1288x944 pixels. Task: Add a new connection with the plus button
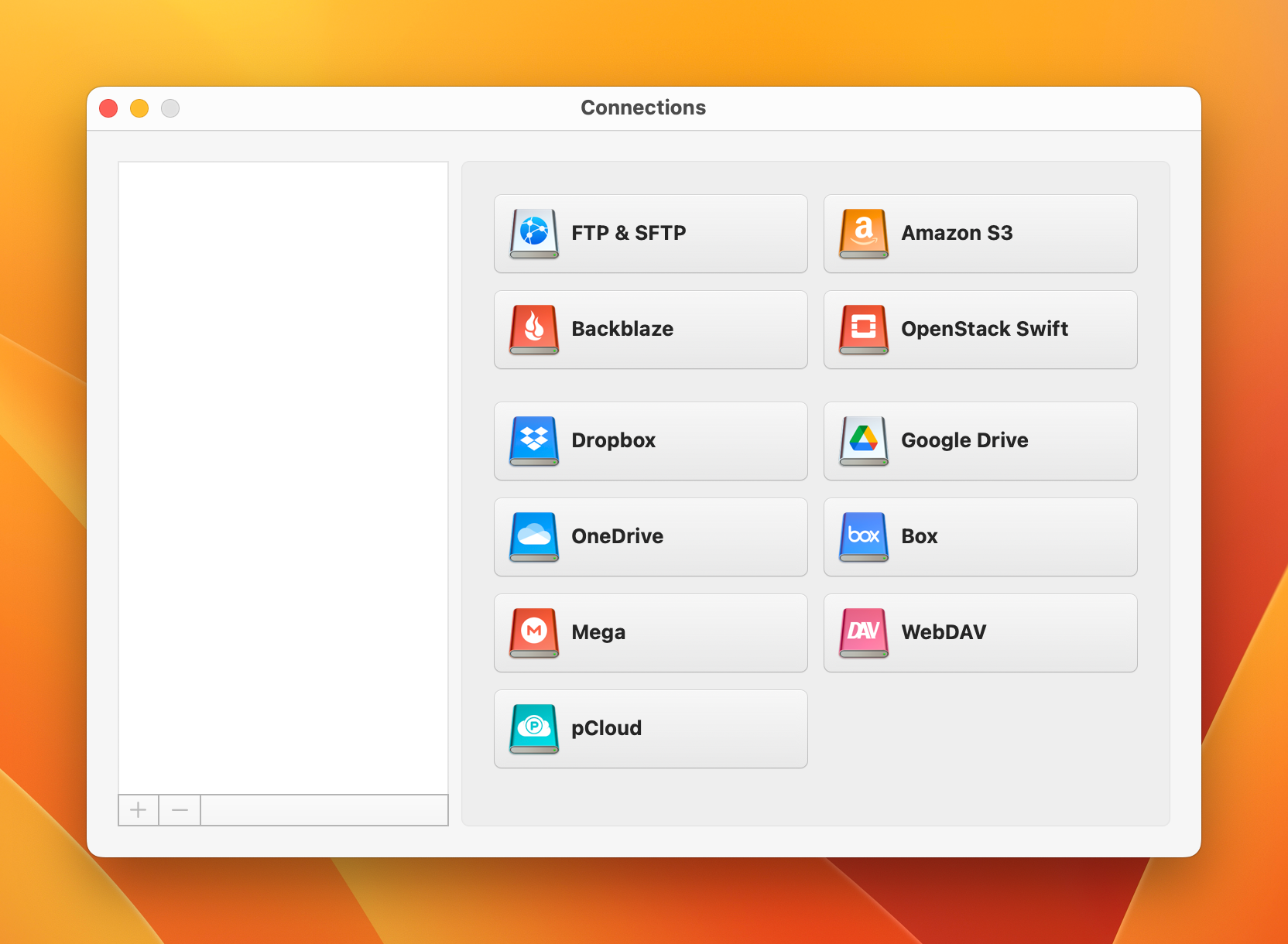point(138,810)
